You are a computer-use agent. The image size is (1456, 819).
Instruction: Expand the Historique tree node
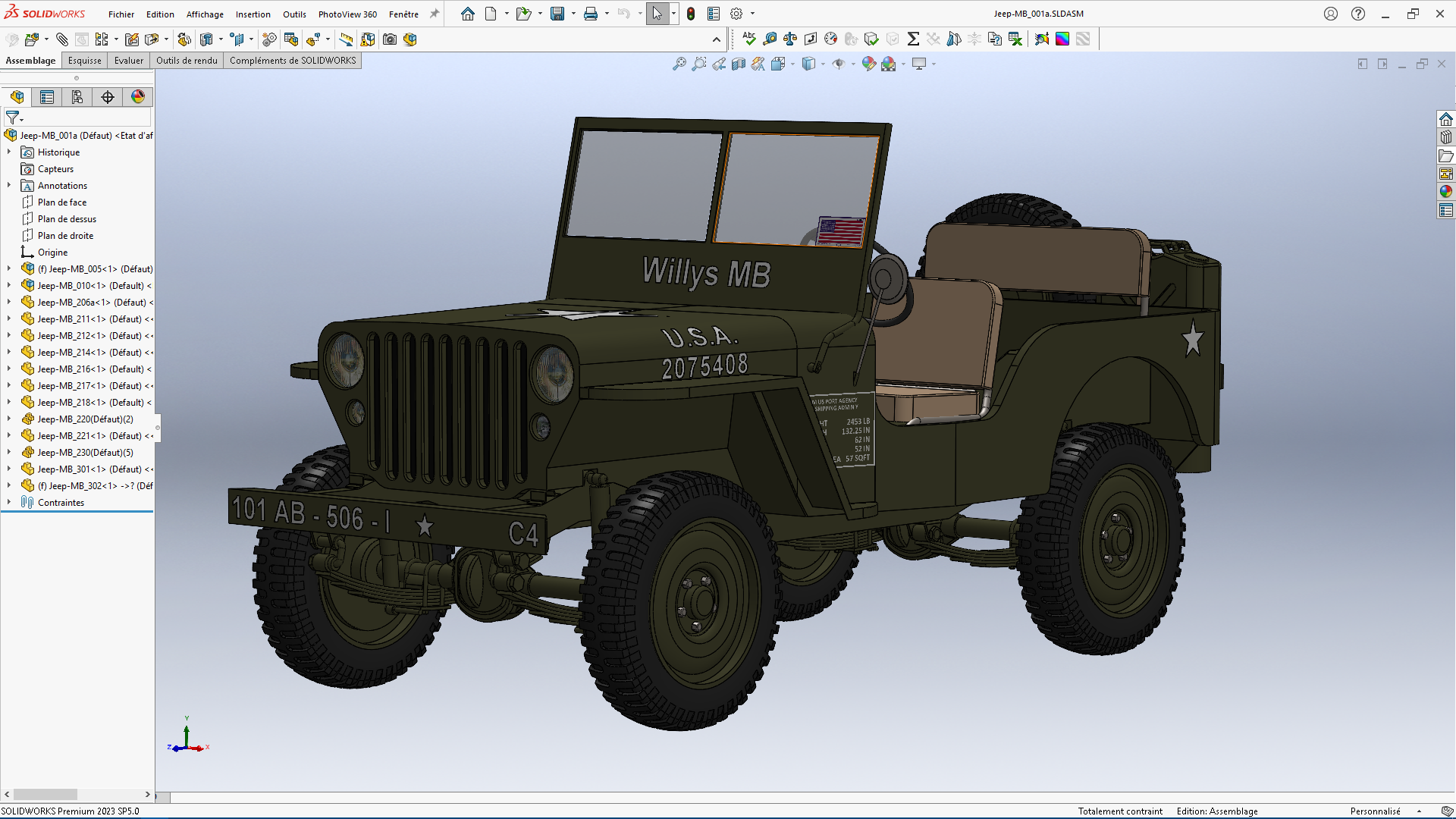pyautogui.click(x=9, y=152)
